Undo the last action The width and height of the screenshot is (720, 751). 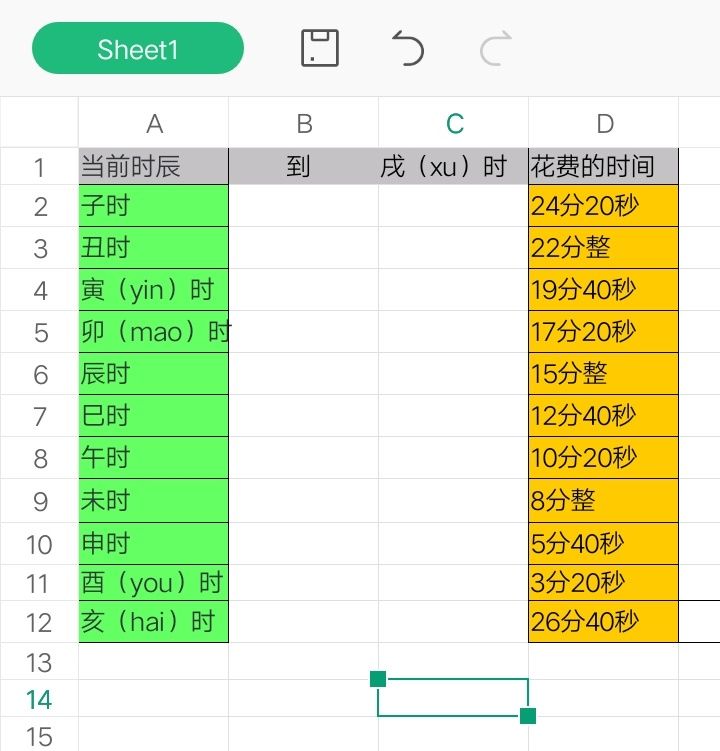tap(408, 48)
